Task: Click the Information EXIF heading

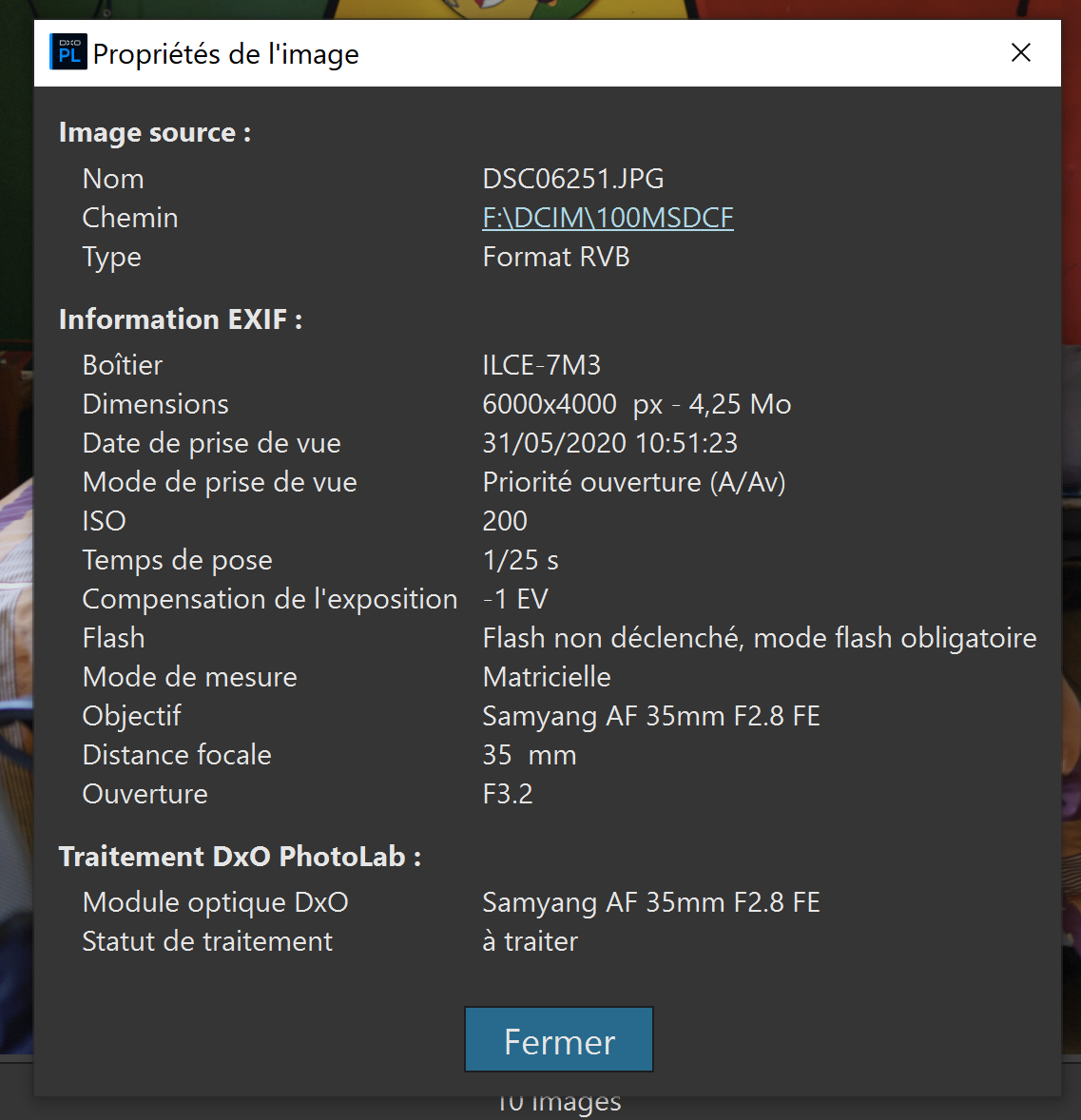Action: [181, 319]
